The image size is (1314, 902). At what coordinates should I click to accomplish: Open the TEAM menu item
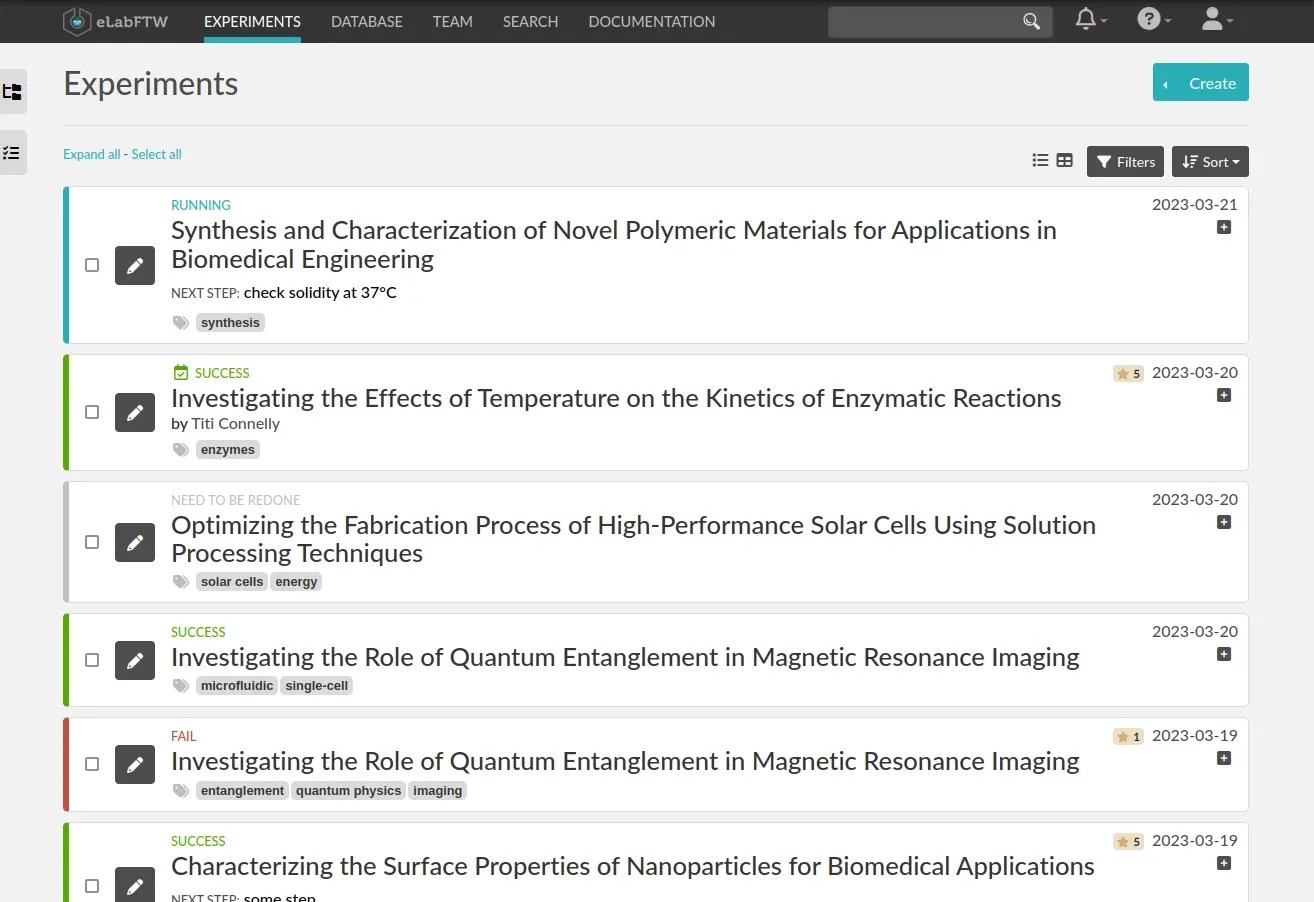(452, 21)
